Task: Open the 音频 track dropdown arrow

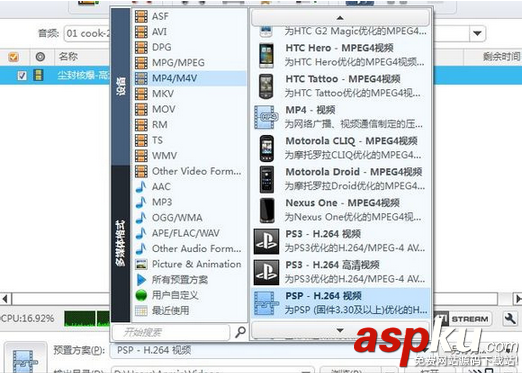Action: coord(477,33)
